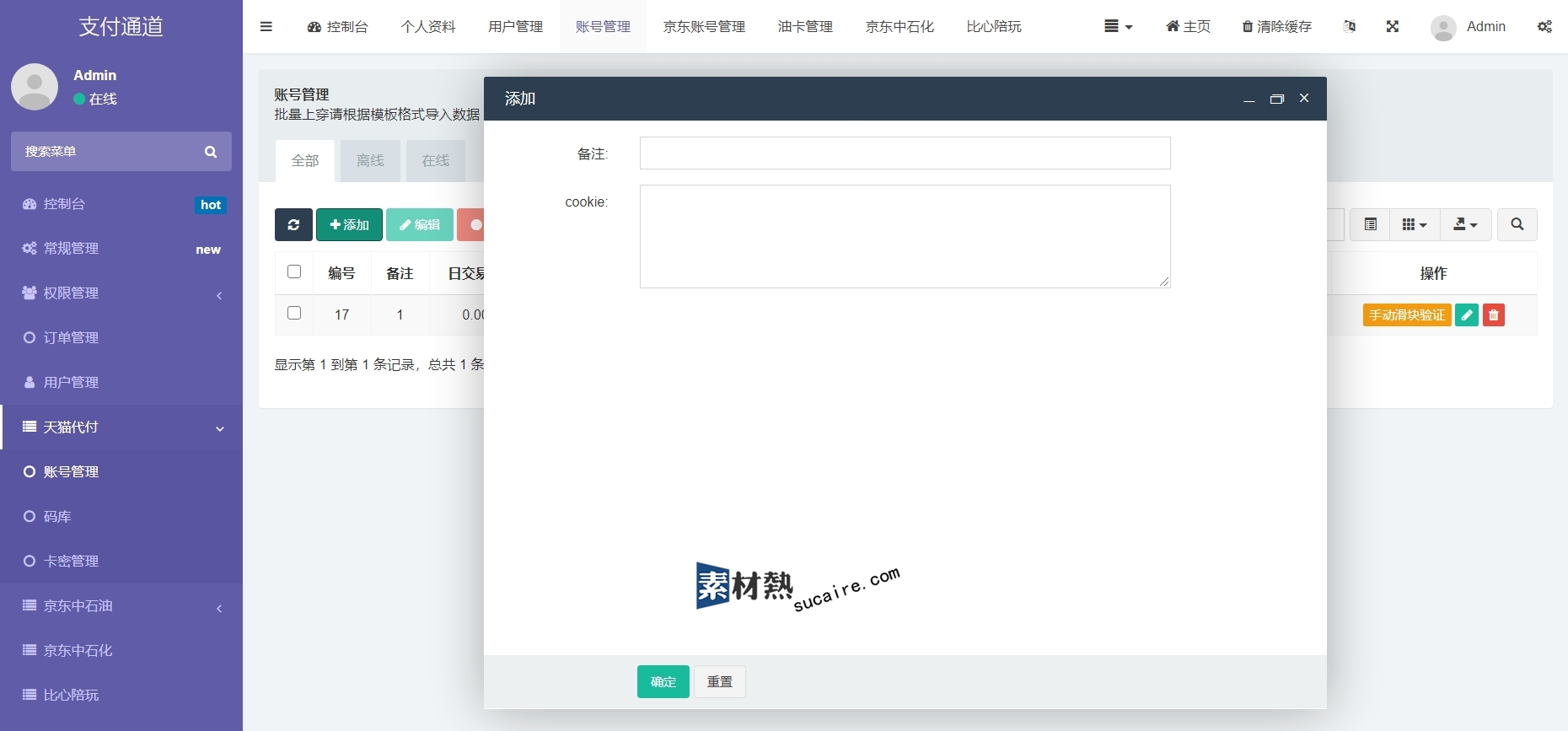Open 卡密管理 in the sidebar

(121, 562)
